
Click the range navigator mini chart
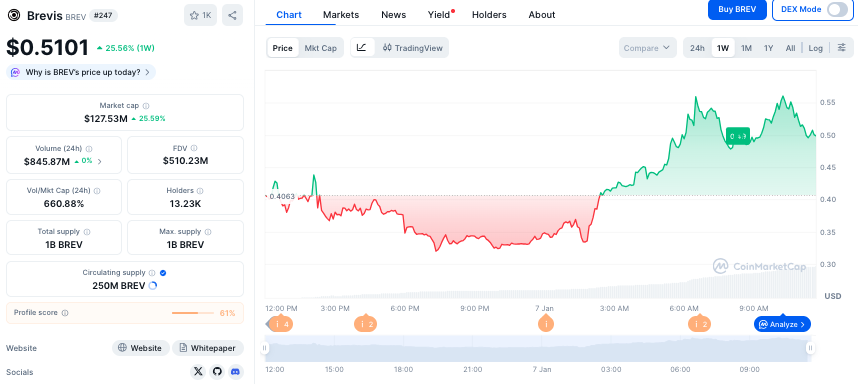[537, 348]
